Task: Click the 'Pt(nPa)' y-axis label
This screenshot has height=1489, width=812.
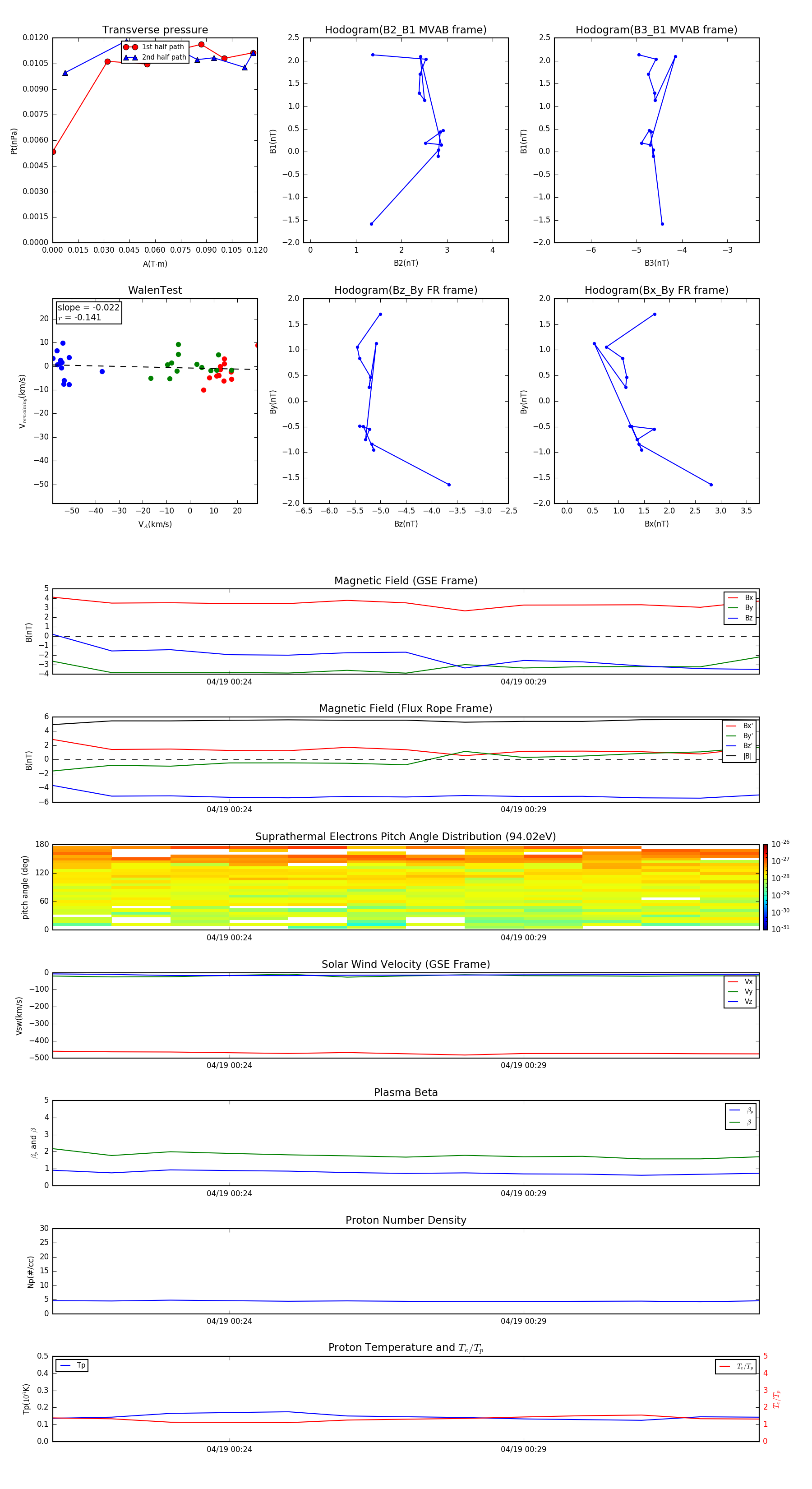Action: pyautogui.click(x=14, y=141)
